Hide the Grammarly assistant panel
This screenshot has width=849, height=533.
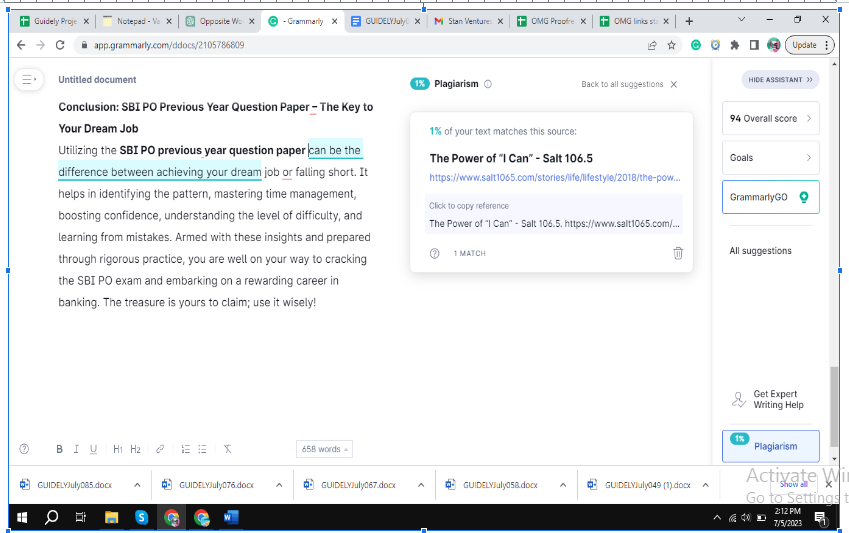click(780, 80)
